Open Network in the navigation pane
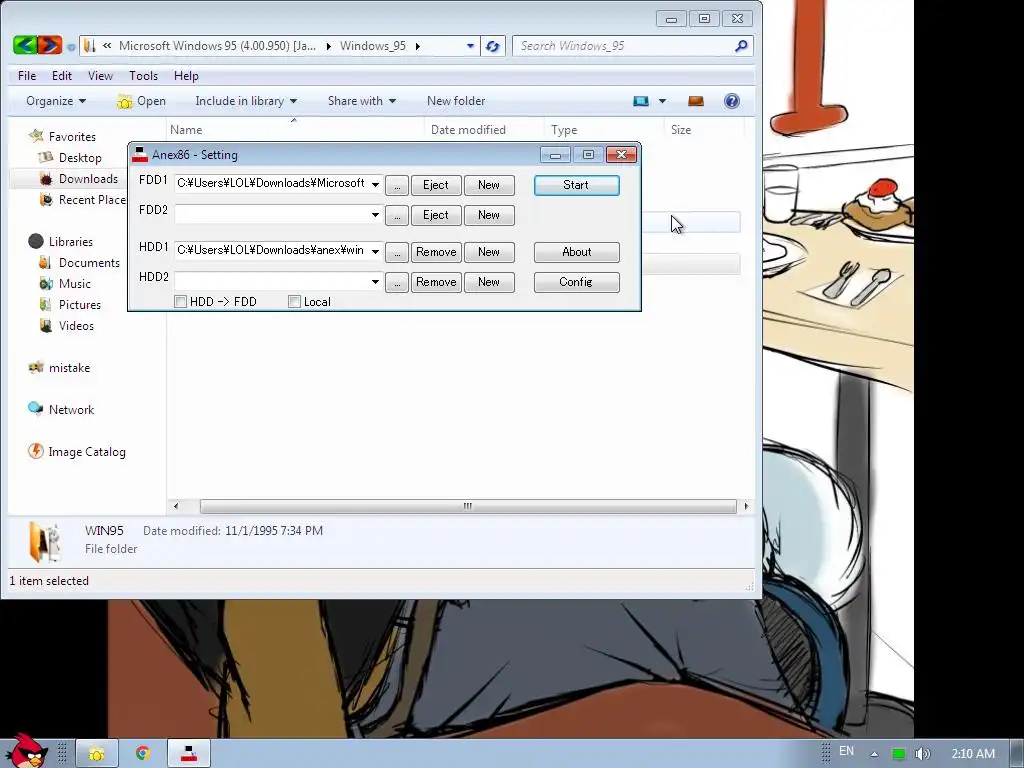Image resolution: width=1024 pixels, height=768 pixels. (x=61, y=409)
